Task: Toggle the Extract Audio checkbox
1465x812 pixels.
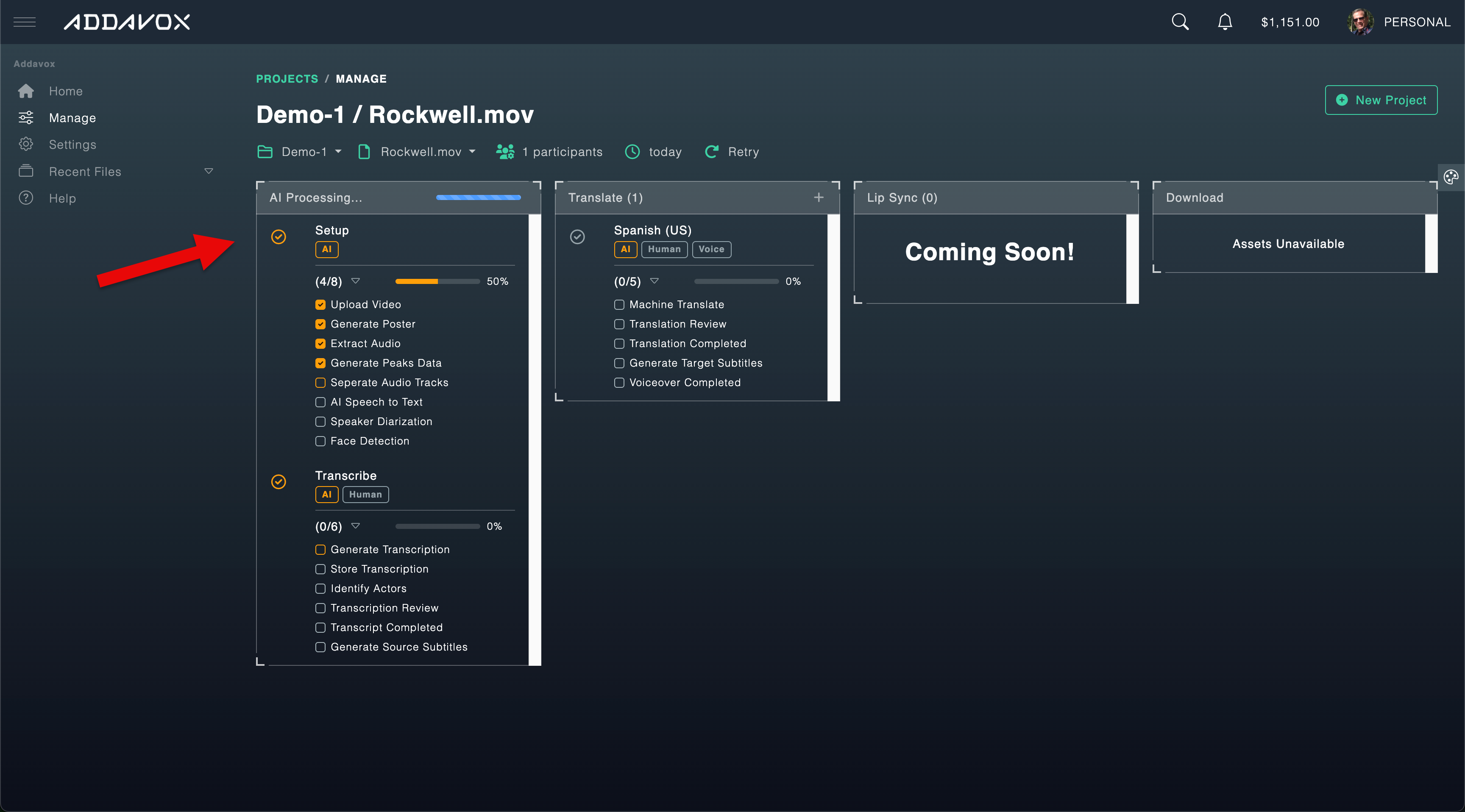Action: coord(320,343)
